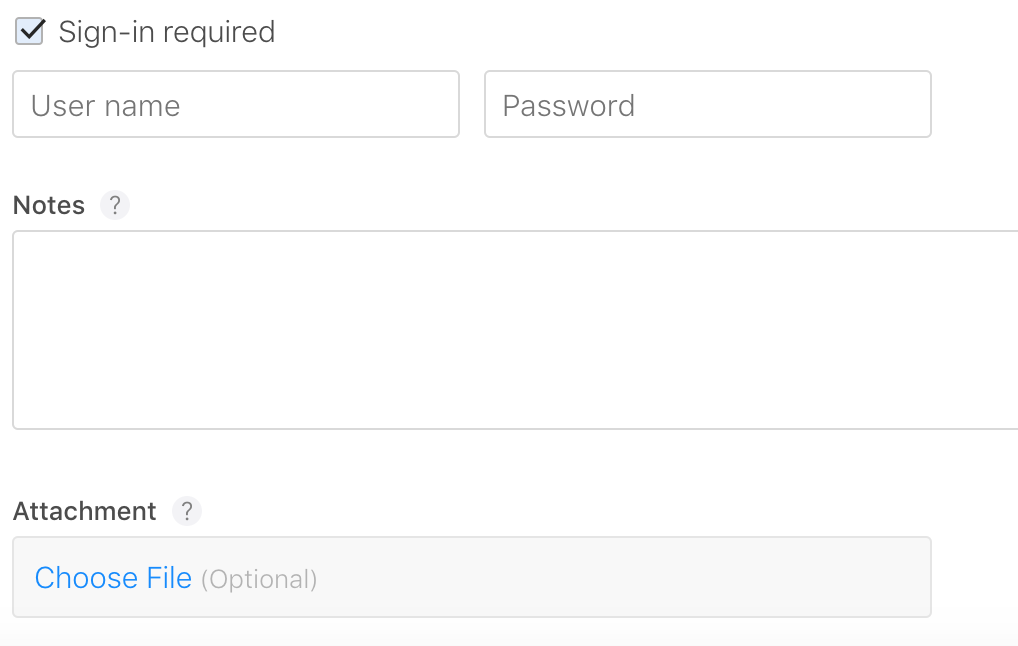
Task: Open the Choose File link
Action: tap(113, 577)
